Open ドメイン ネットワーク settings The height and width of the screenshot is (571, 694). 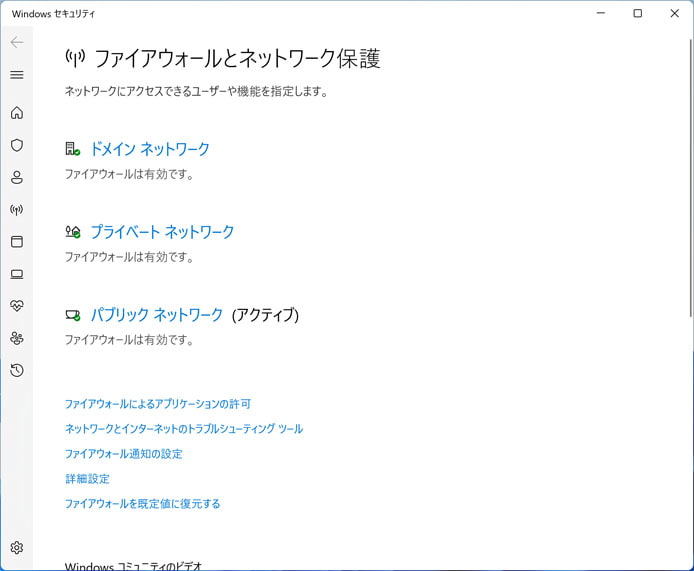click(x=150, y=149)
